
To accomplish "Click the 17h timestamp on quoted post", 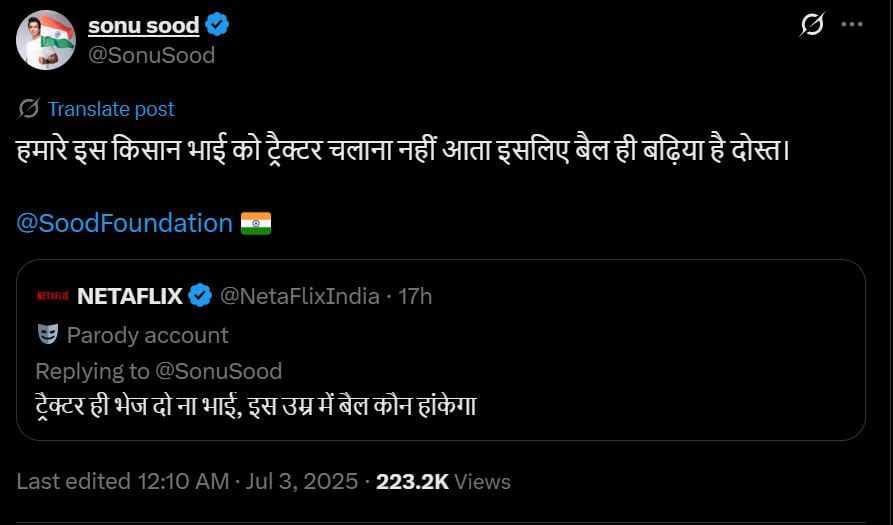I will pyautogui.click(x=415, y=296).
